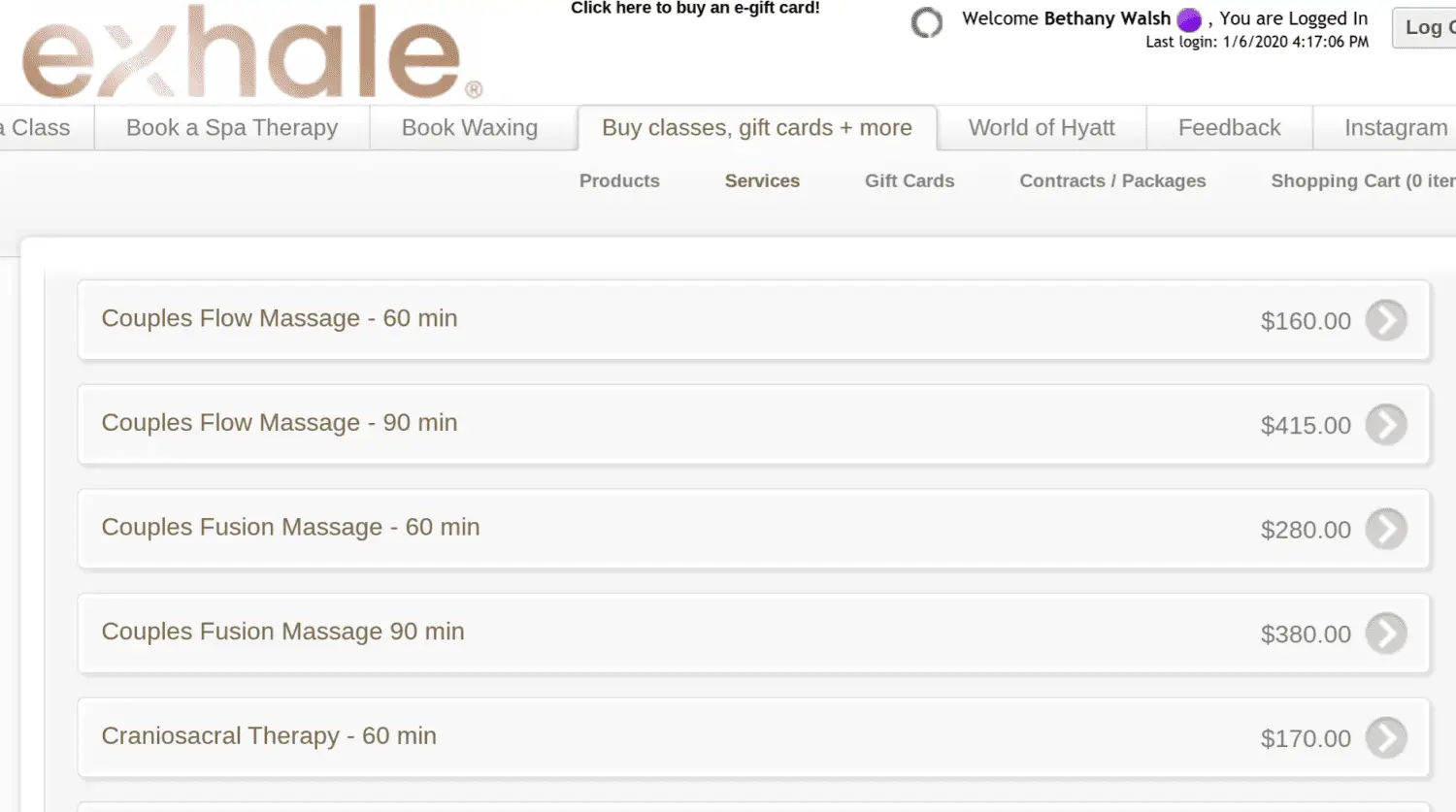Click the loading spinner icon beside Welcome

point(926,22)
